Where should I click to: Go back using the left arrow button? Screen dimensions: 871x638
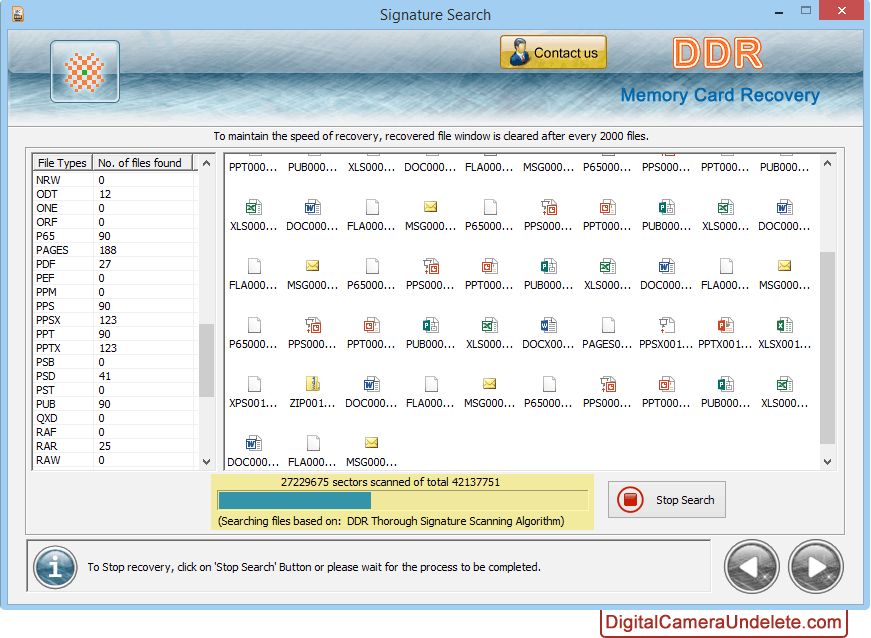coord(752,566)
